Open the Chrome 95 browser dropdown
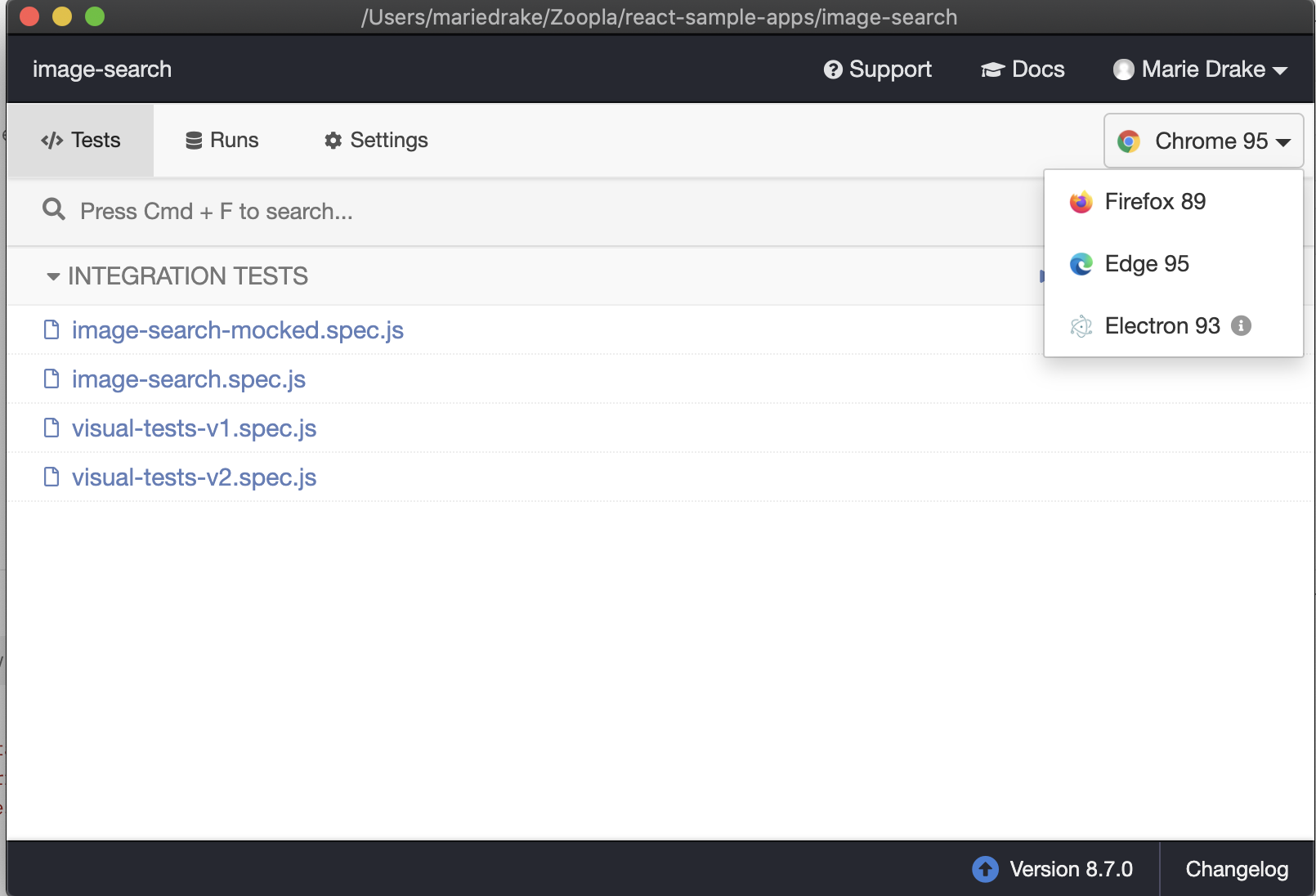 [1203, 141]
